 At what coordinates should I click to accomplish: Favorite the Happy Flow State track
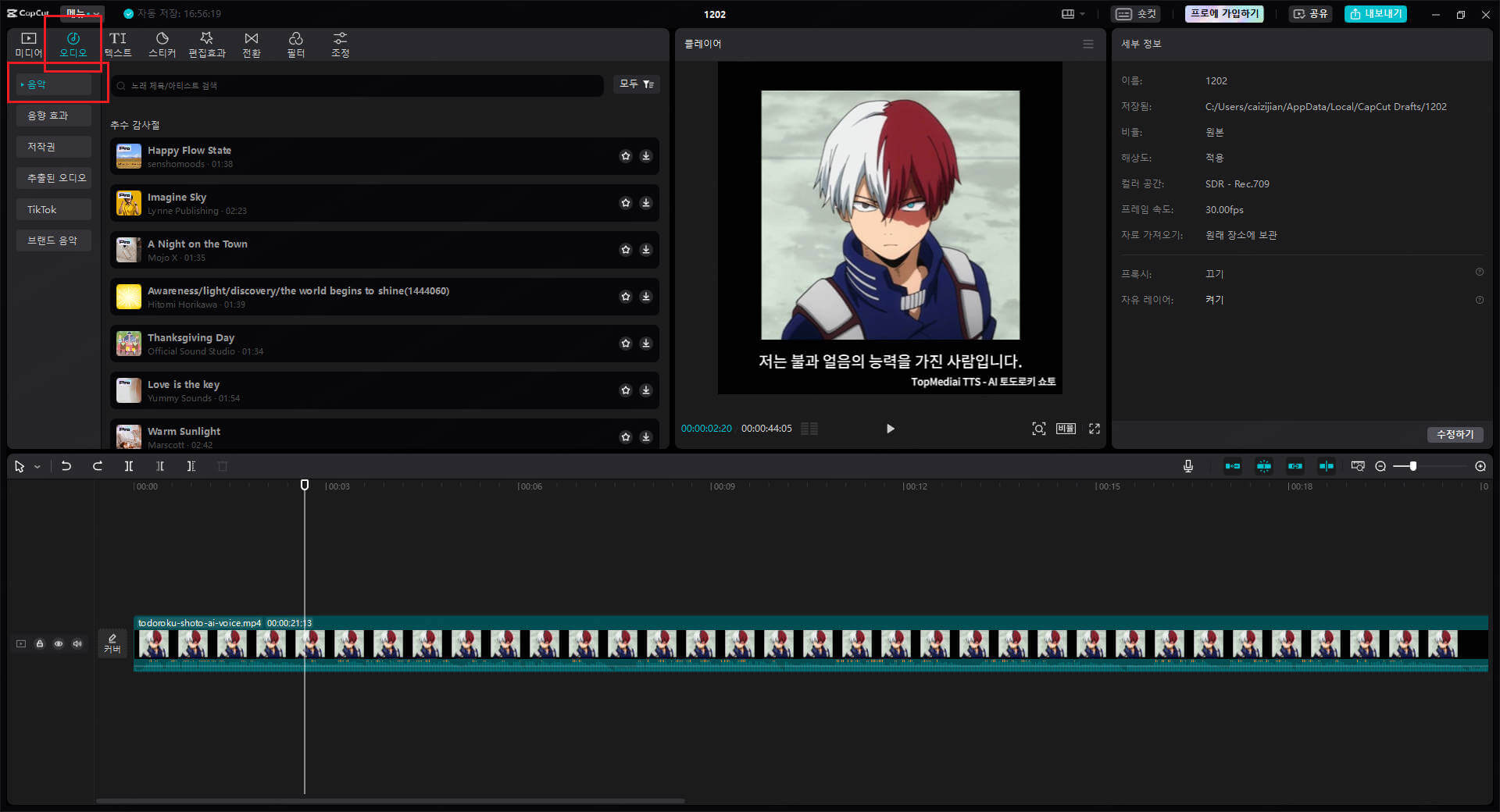[626, 156]
